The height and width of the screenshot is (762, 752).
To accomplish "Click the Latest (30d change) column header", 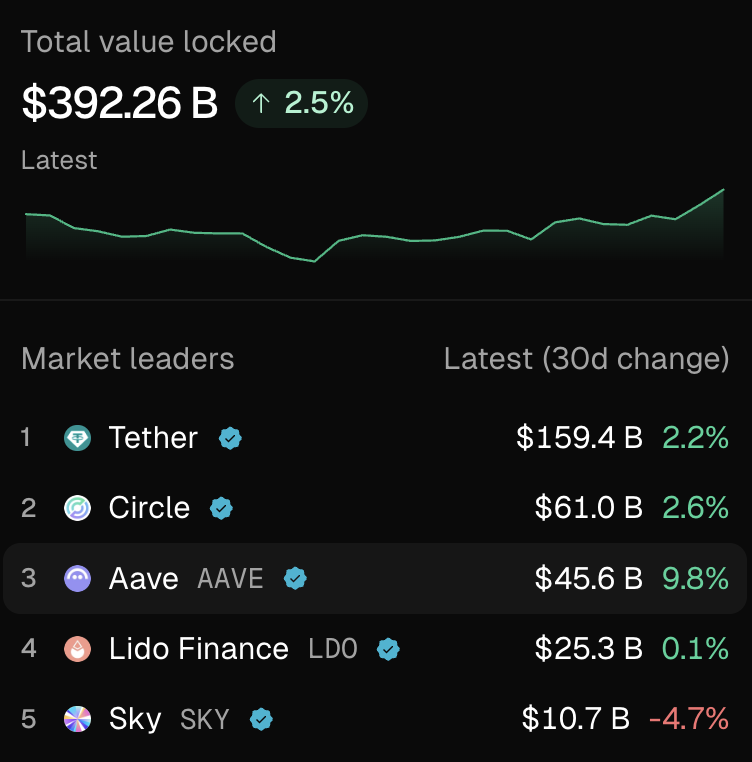I will point(586,359).
